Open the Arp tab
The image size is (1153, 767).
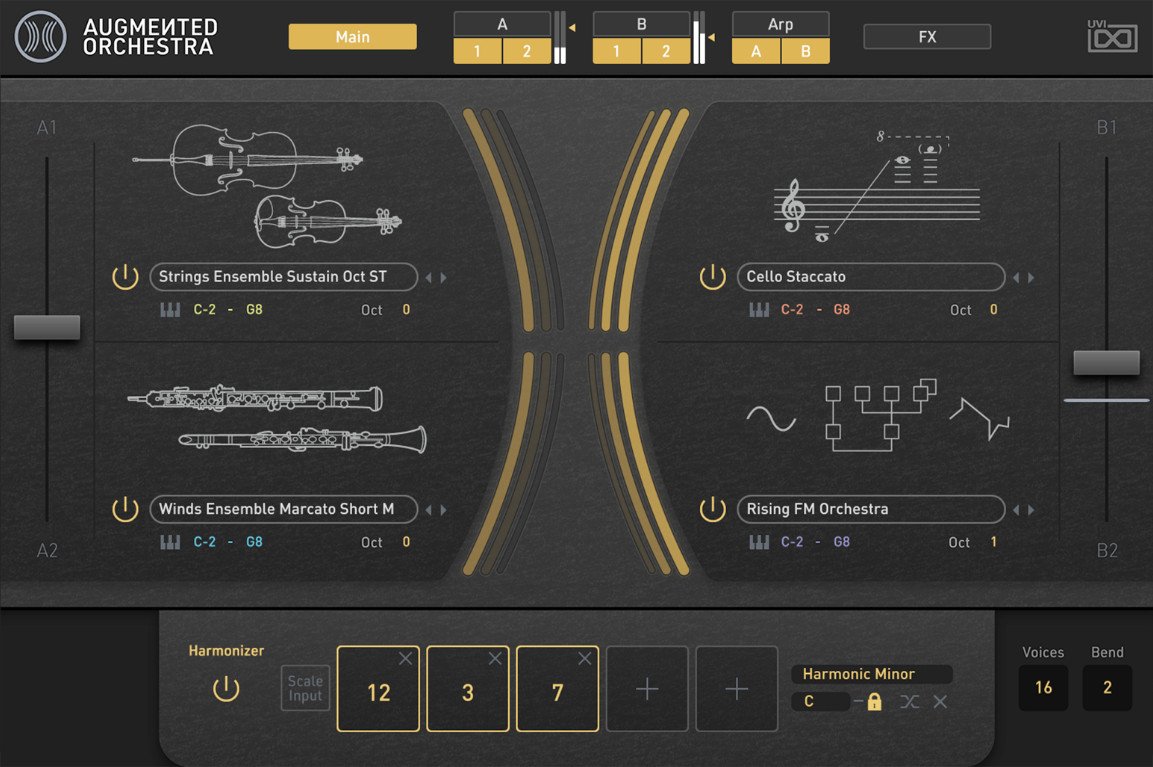coord(780,24)
